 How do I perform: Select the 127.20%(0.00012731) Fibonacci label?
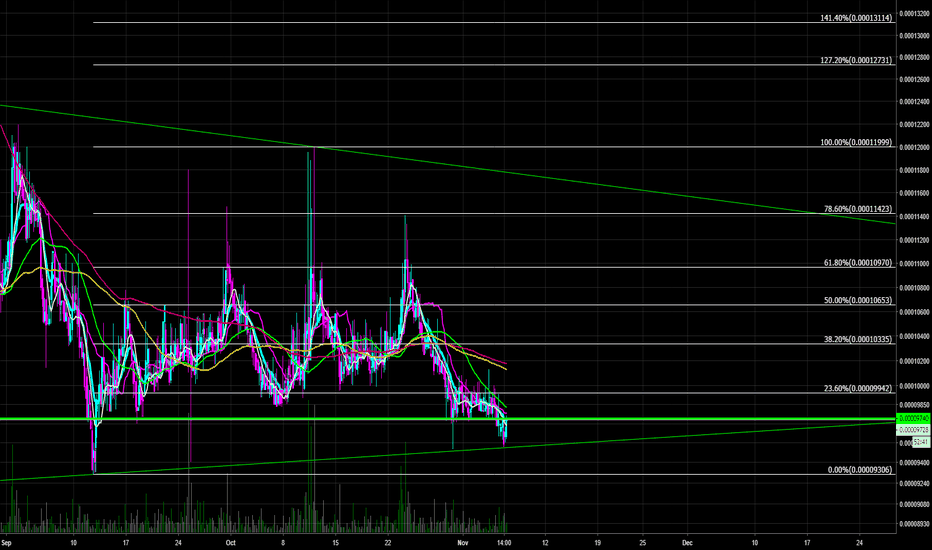click(856, 60)
